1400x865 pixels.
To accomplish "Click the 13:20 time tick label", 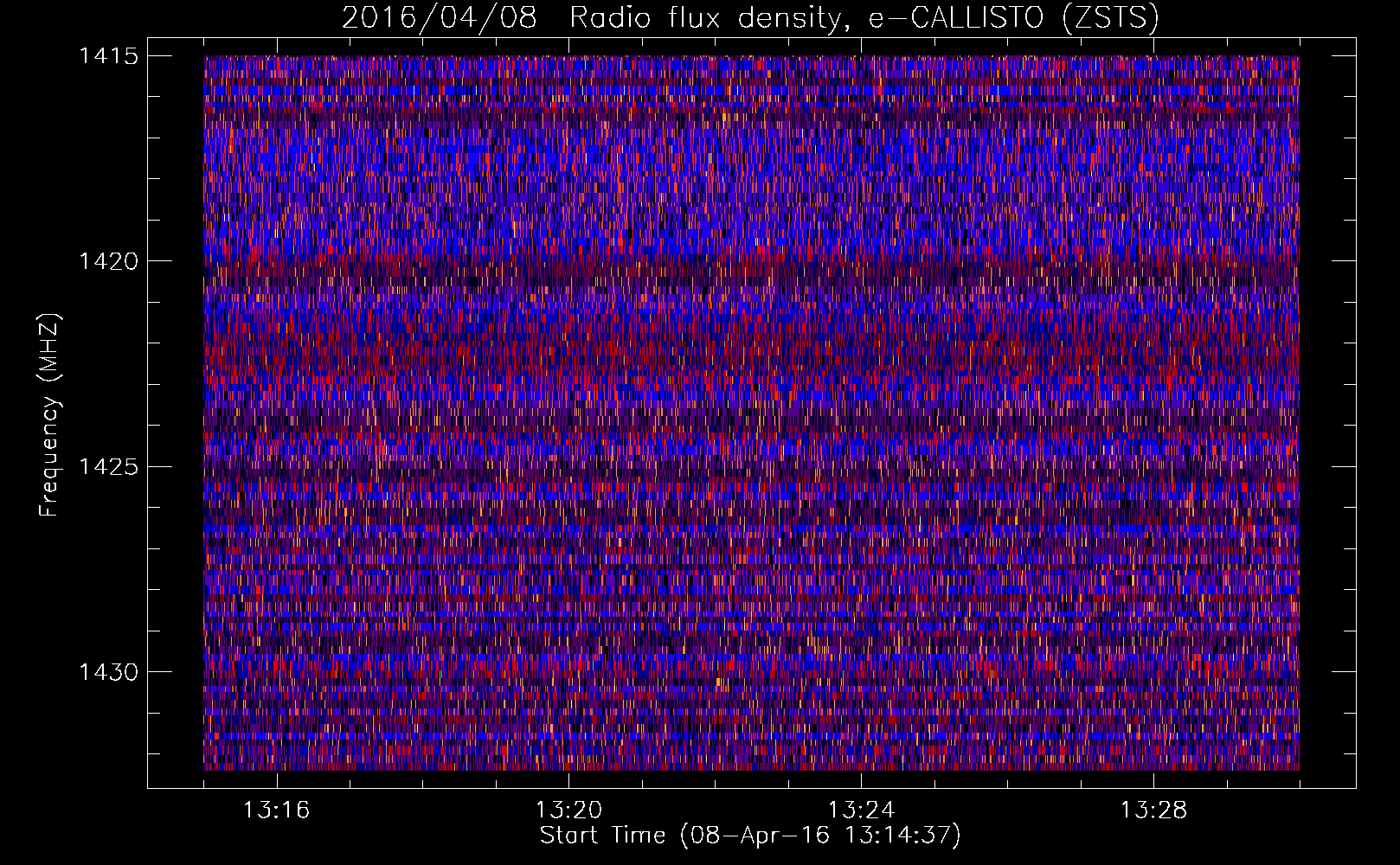I will coord(568,810).
